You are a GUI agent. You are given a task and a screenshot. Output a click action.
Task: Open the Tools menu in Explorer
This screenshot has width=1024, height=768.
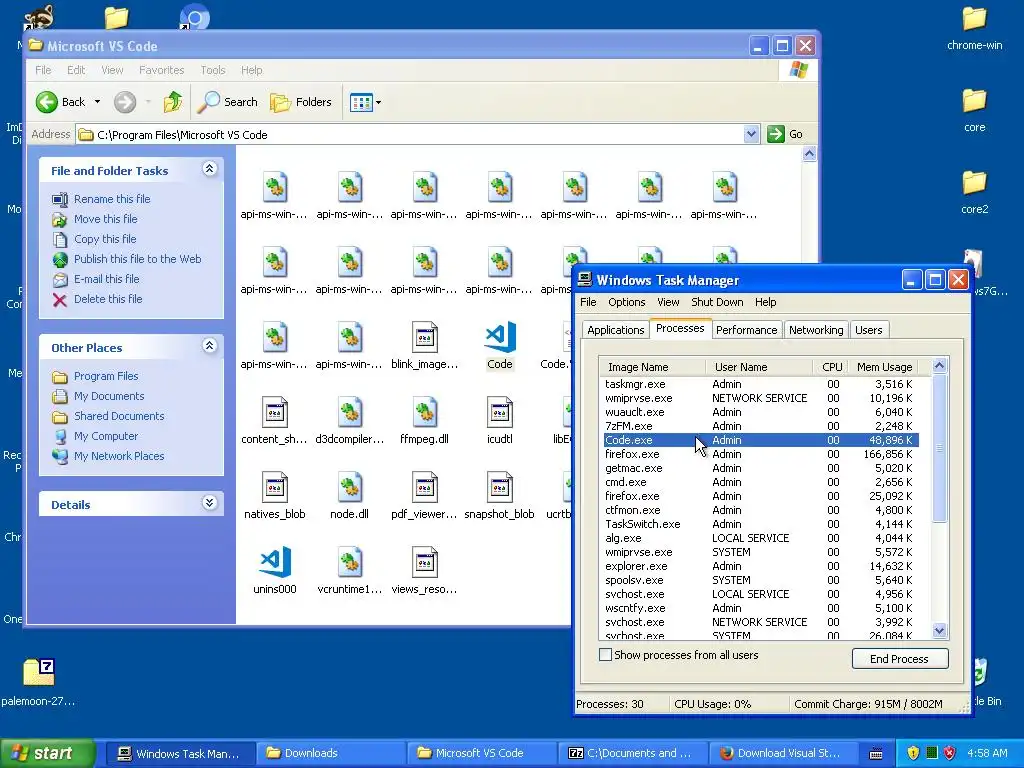[213, 70]
